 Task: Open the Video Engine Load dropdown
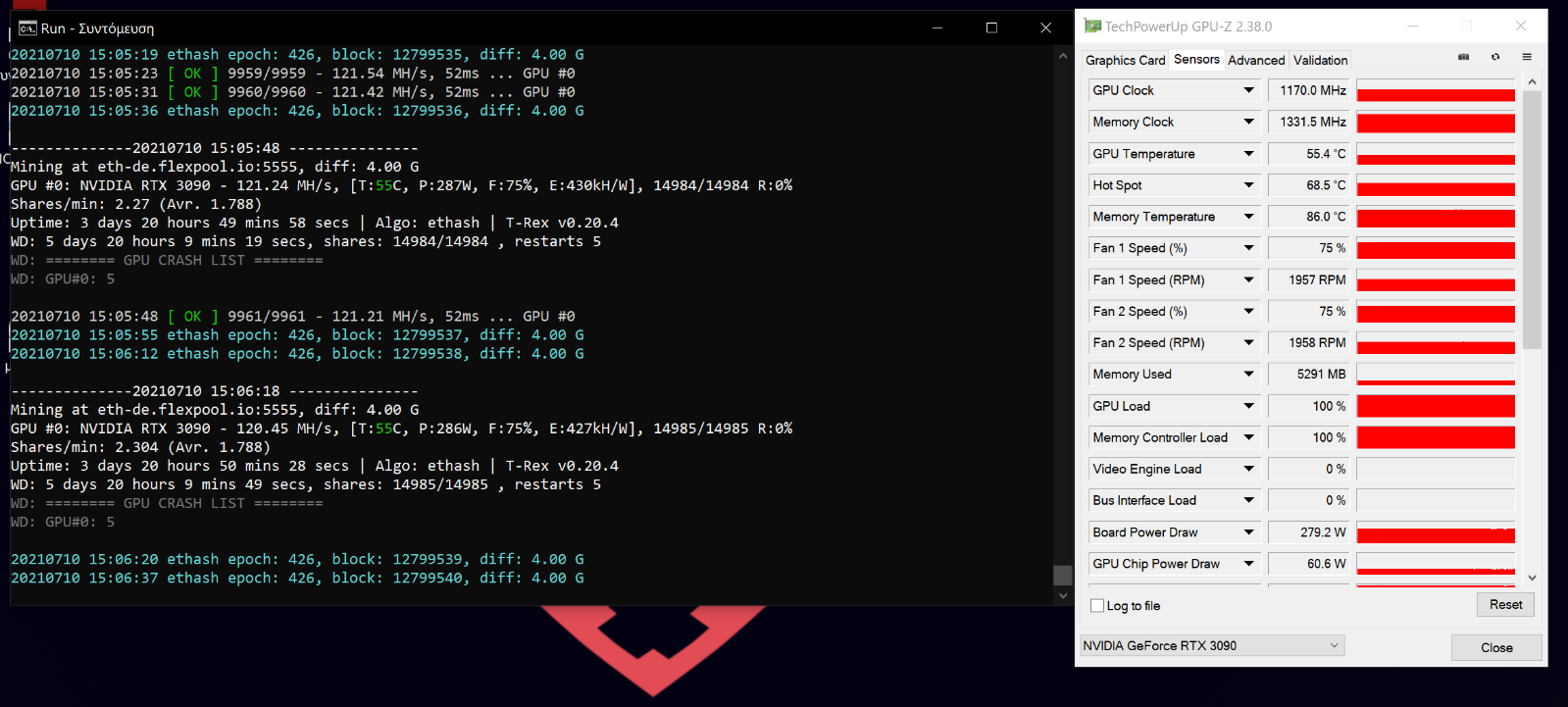point(1248,469)
